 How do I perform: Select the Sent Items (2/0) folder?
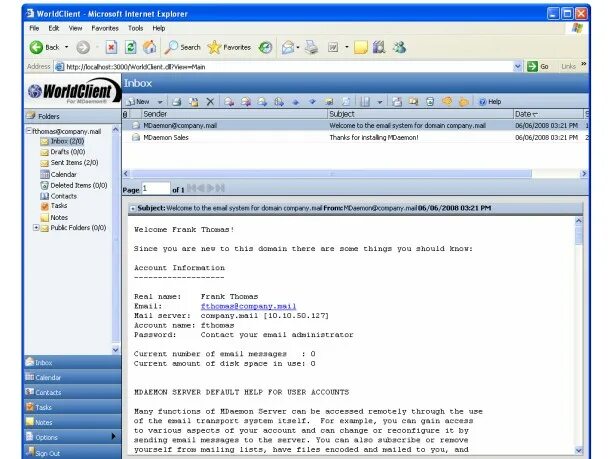click(x=69, y=163)
